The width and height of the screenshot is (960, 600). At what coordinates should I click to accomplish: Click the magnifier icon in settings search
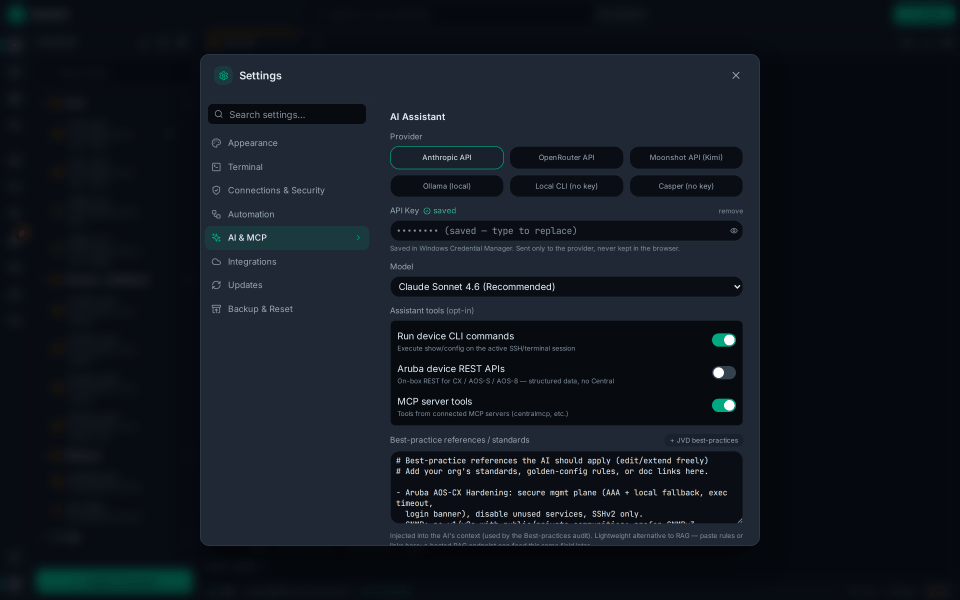pos(219,114)
